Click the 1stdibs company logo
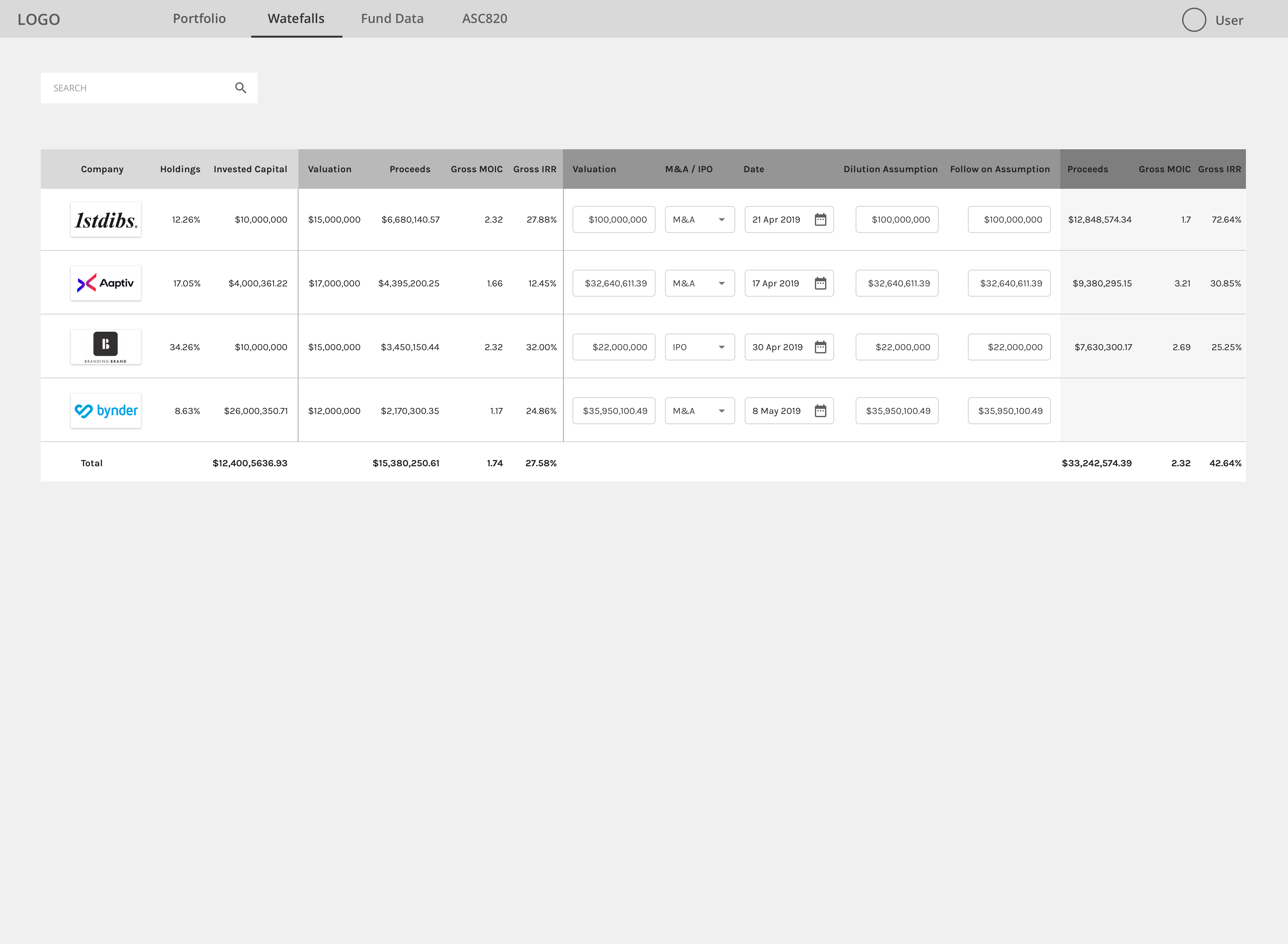This screenshot has width=1288, height=944. click(106, 219)
